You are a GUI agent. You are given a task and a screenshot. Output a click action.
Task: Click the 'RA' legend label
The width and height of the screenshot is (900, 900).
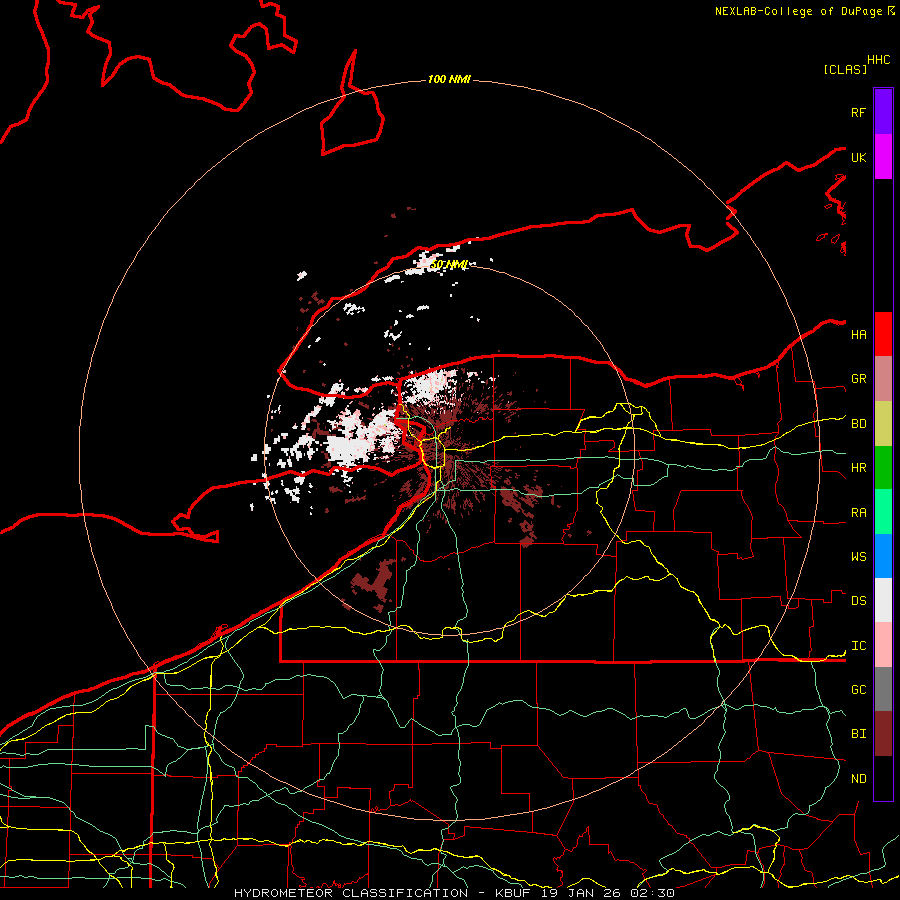tap(858, 513)
